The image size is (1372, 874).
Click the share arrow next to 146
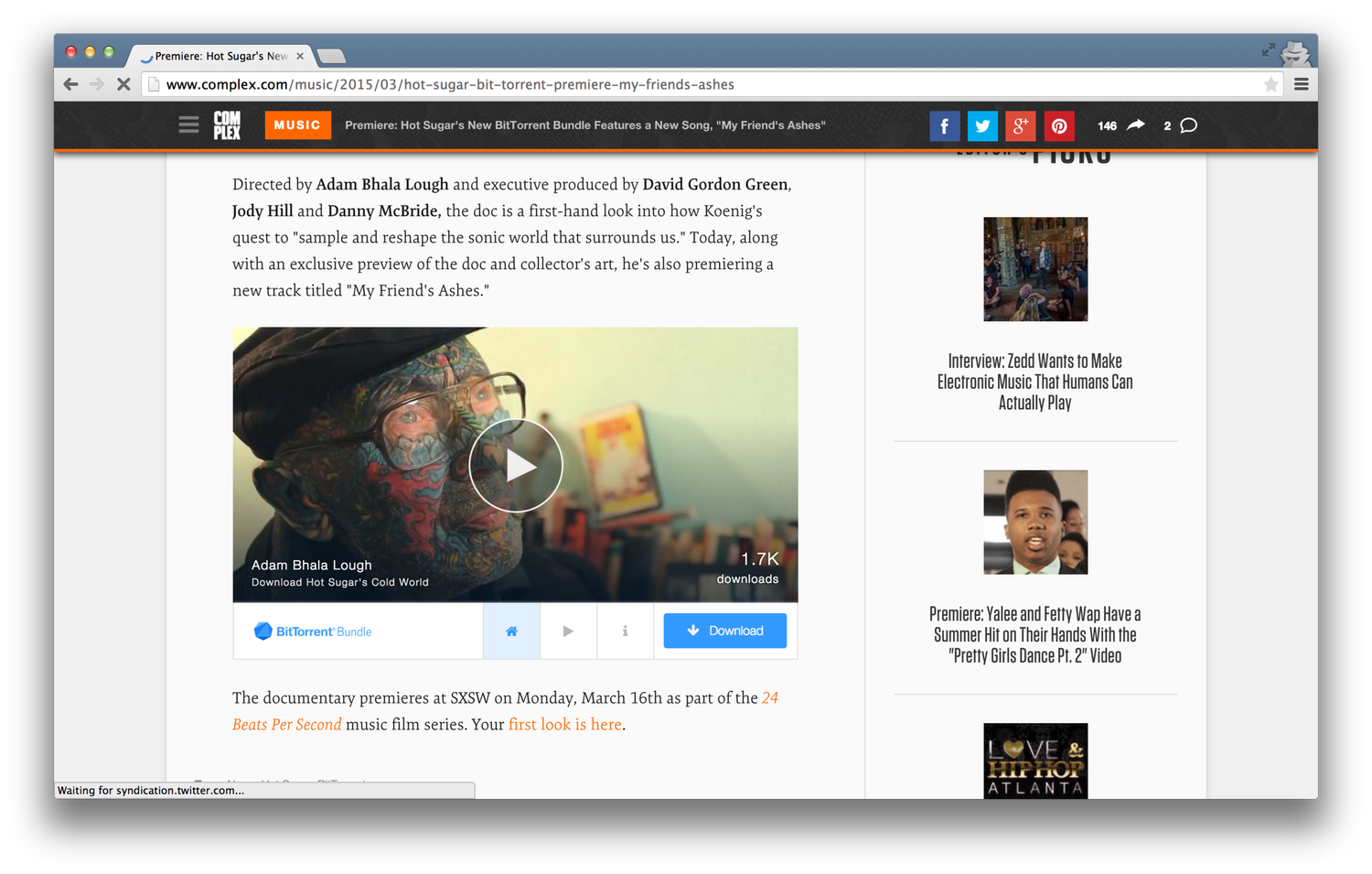coord(1134,125)
